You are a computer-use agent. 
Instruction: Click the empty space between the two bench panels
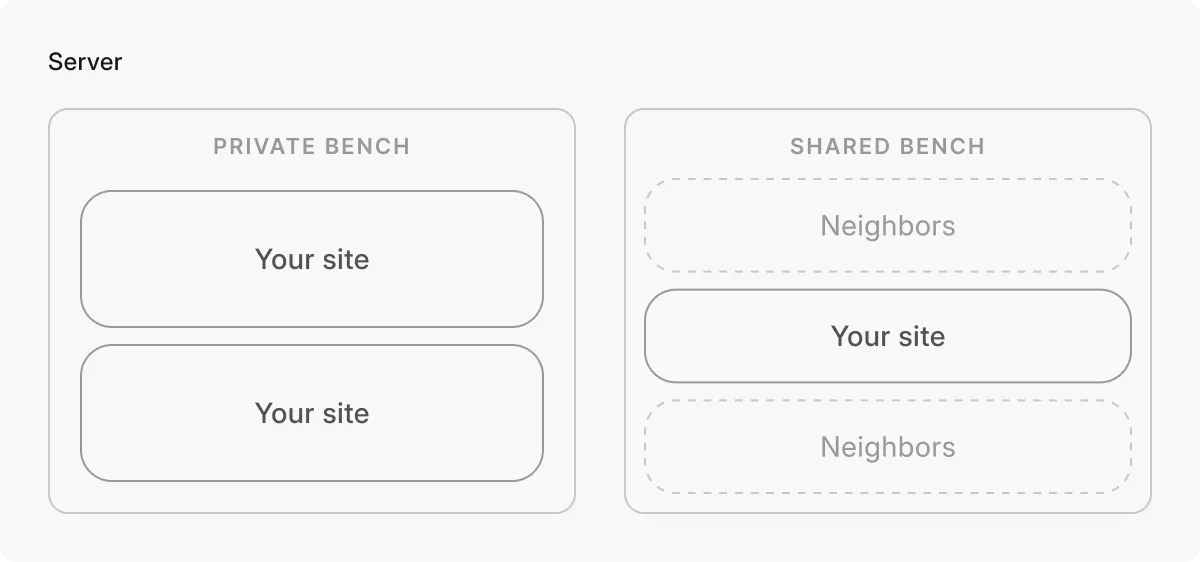(x=600, y=310)
